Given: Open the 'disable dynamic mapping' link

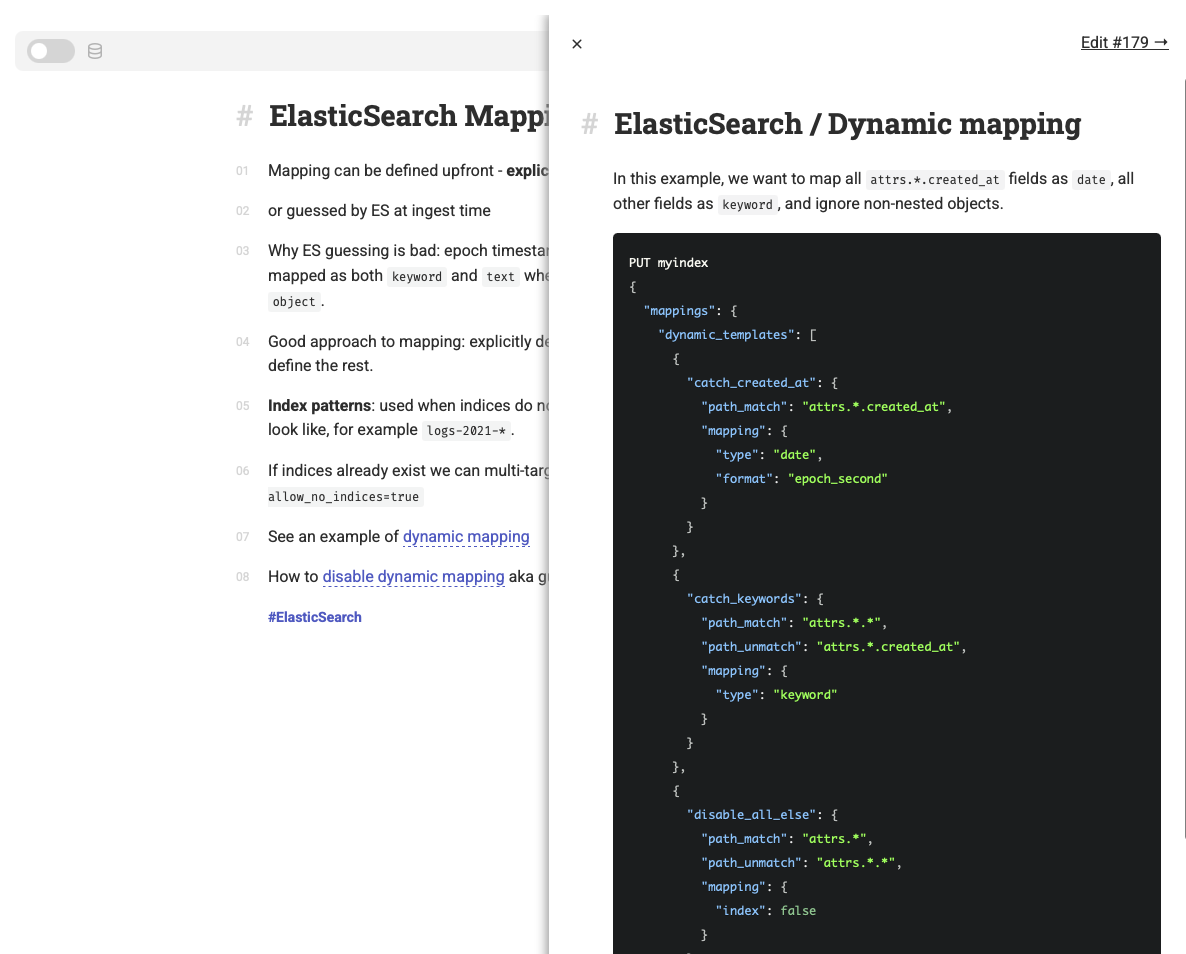Looking at the screenshot, I should click(x=413, y=577).
